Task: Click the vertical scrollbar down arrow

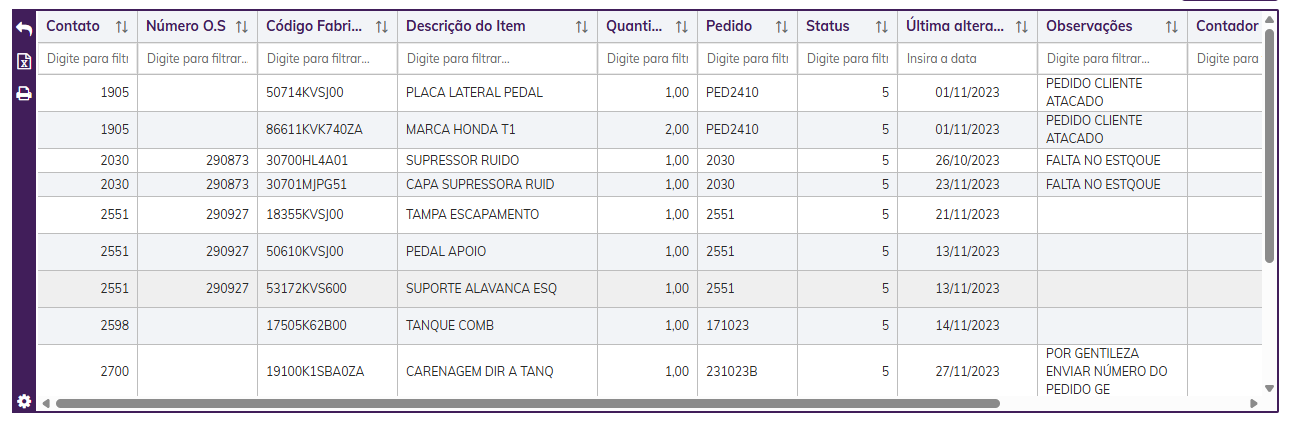Action: [1269, 388]
